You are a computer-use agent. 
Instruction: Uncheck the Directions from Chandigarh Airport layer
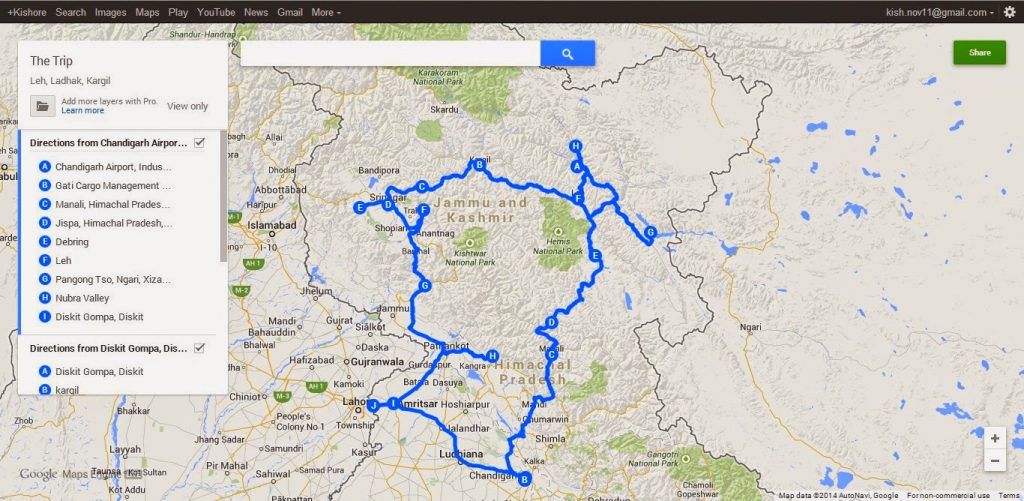pos(200,142)
